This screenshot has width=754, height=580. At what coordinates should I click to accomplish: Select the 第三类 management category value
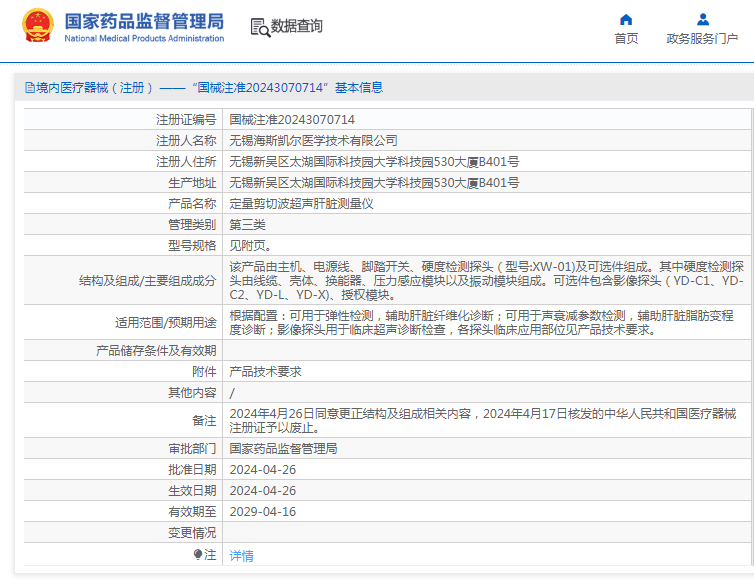pos(247,225)
